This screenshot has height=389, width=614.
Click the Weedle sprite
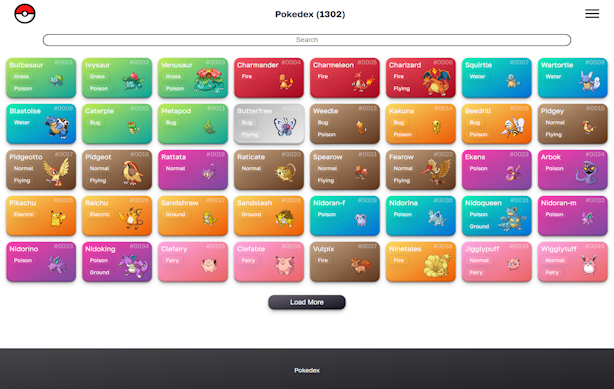click(361, 127)
